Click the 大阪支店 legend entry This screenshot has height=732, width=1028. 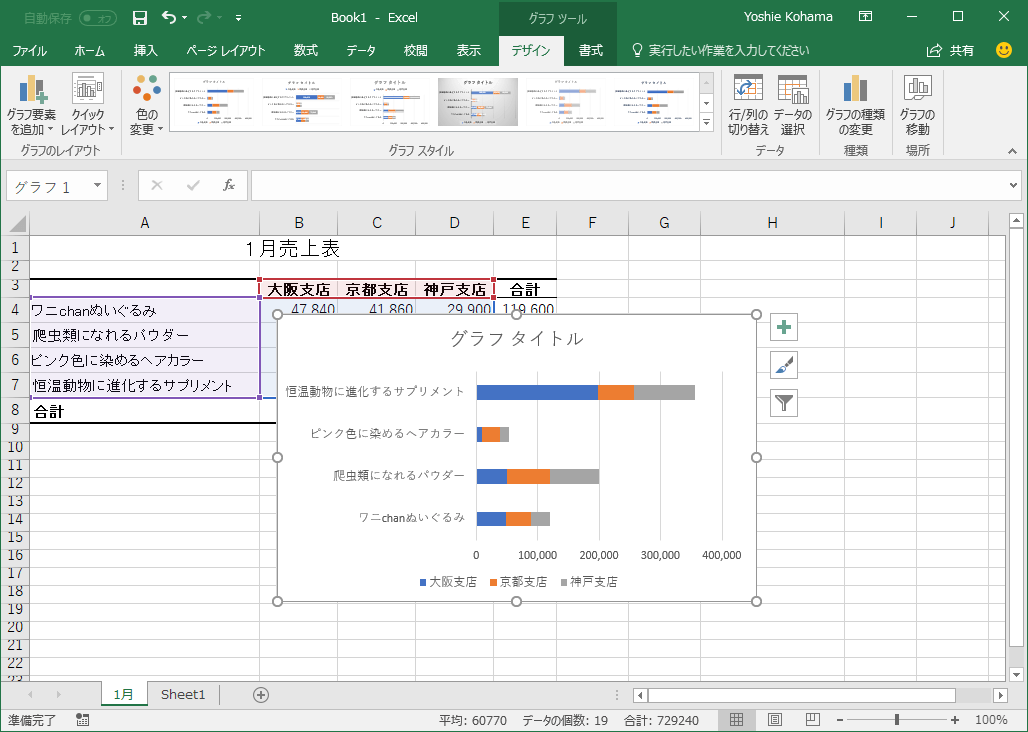coord(448,582)
